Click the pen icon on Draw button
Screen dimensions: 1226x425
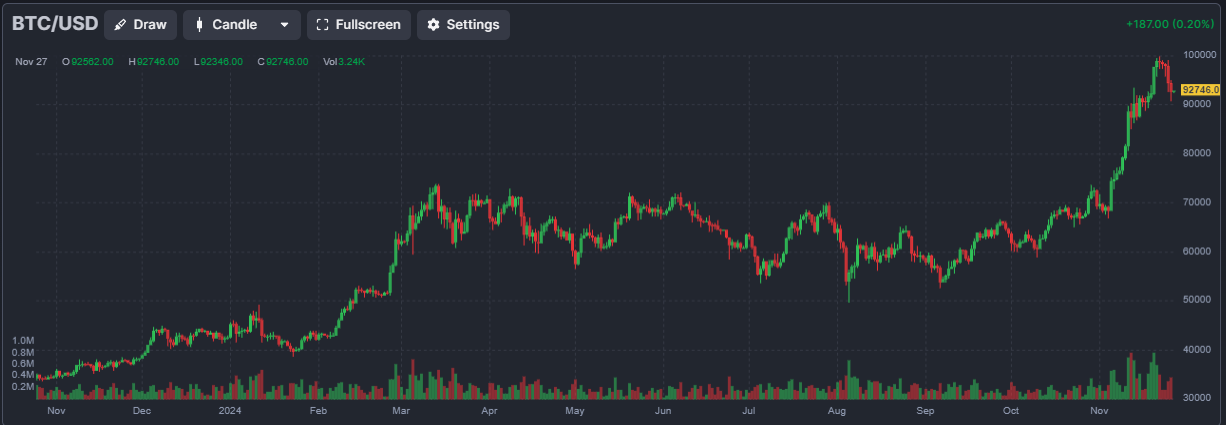point(120,25)
